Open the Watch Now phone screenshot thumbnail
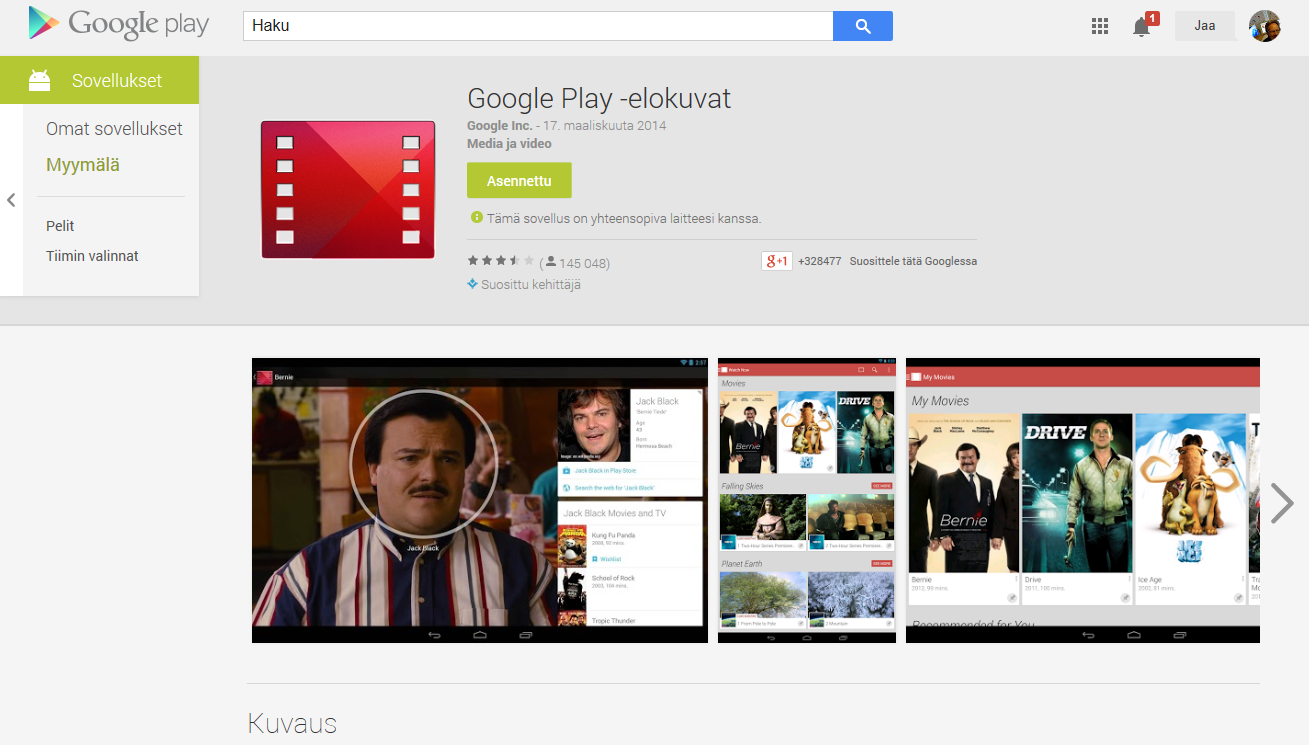Screen dimensions: 1309x745 tap(807, 500)
